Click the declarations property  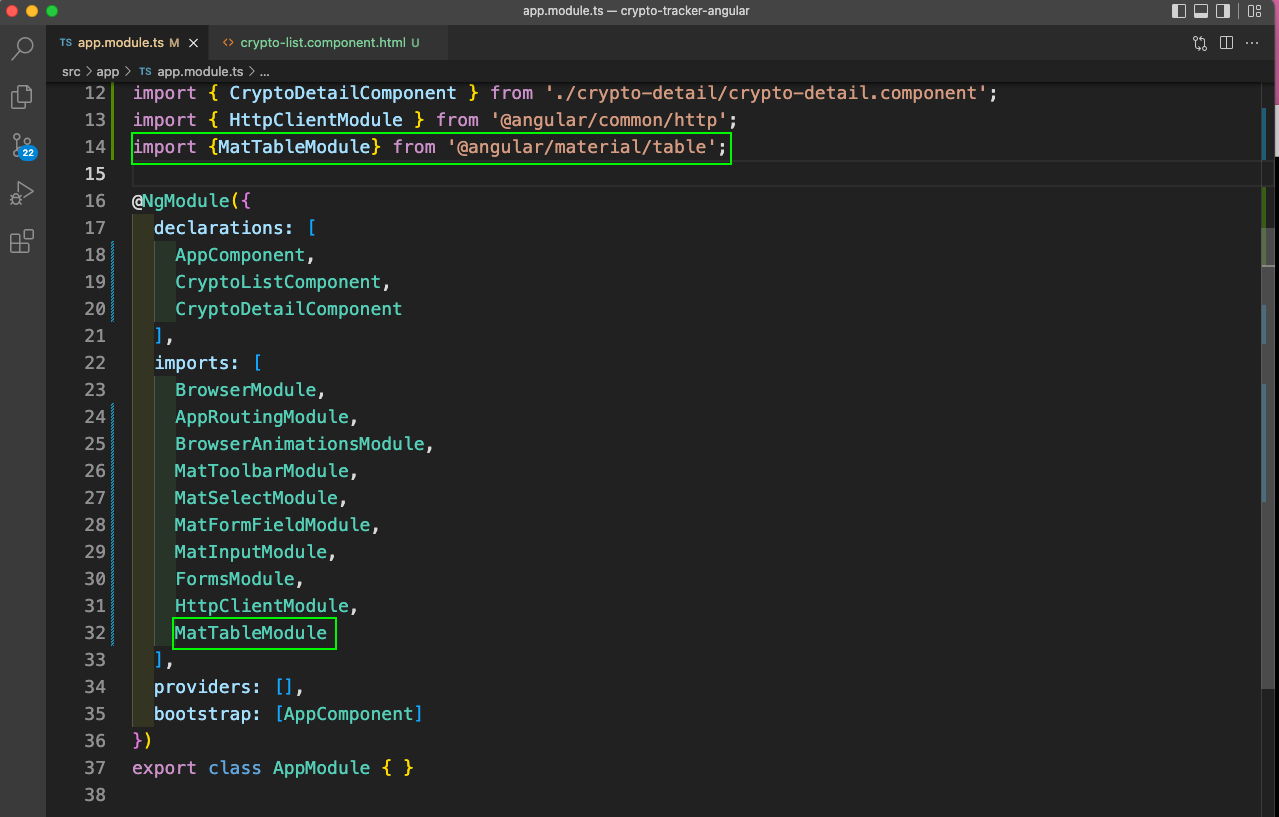219,228
